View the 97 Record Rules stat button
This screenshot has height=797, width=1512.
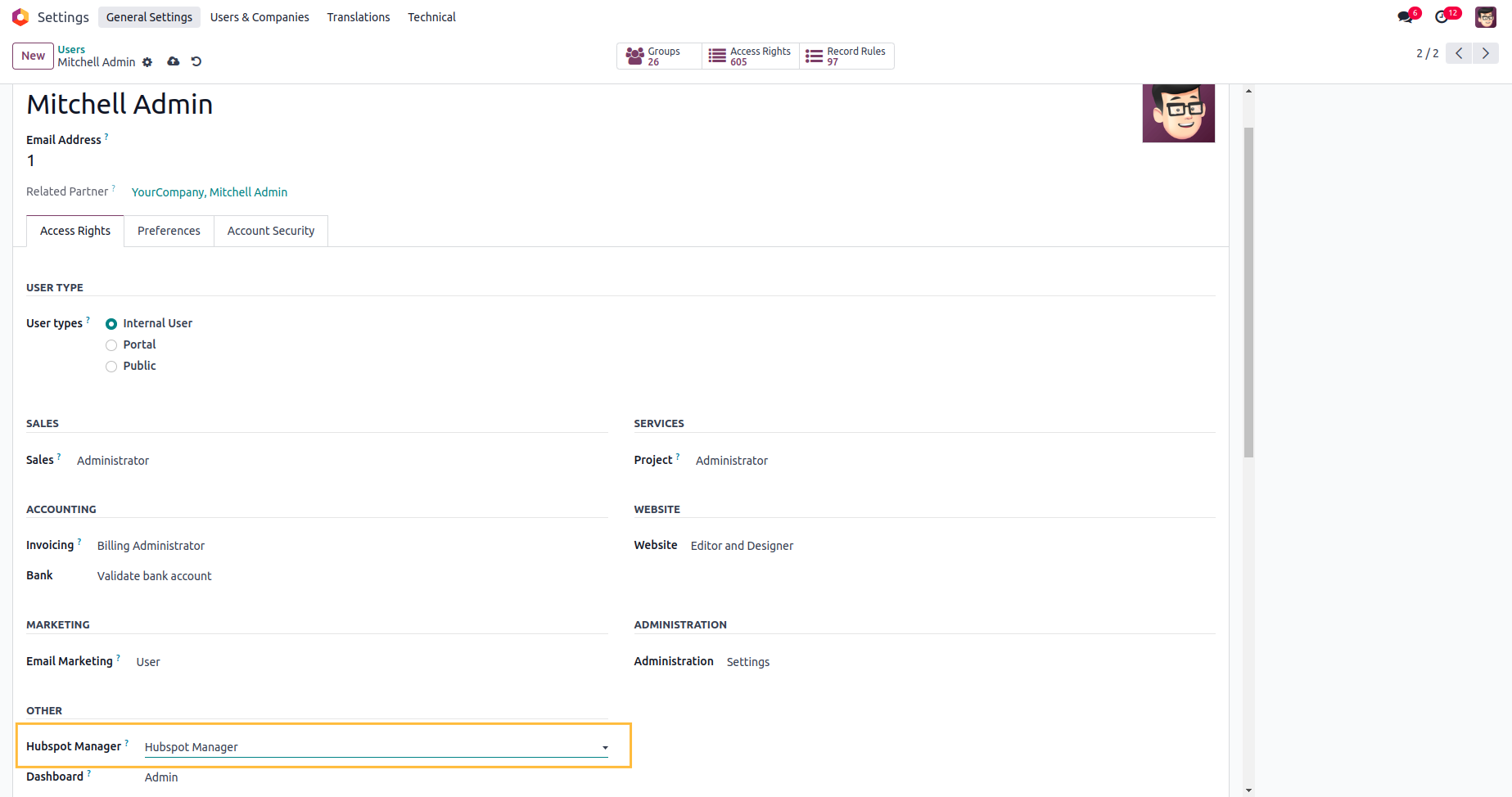point(846,56)
